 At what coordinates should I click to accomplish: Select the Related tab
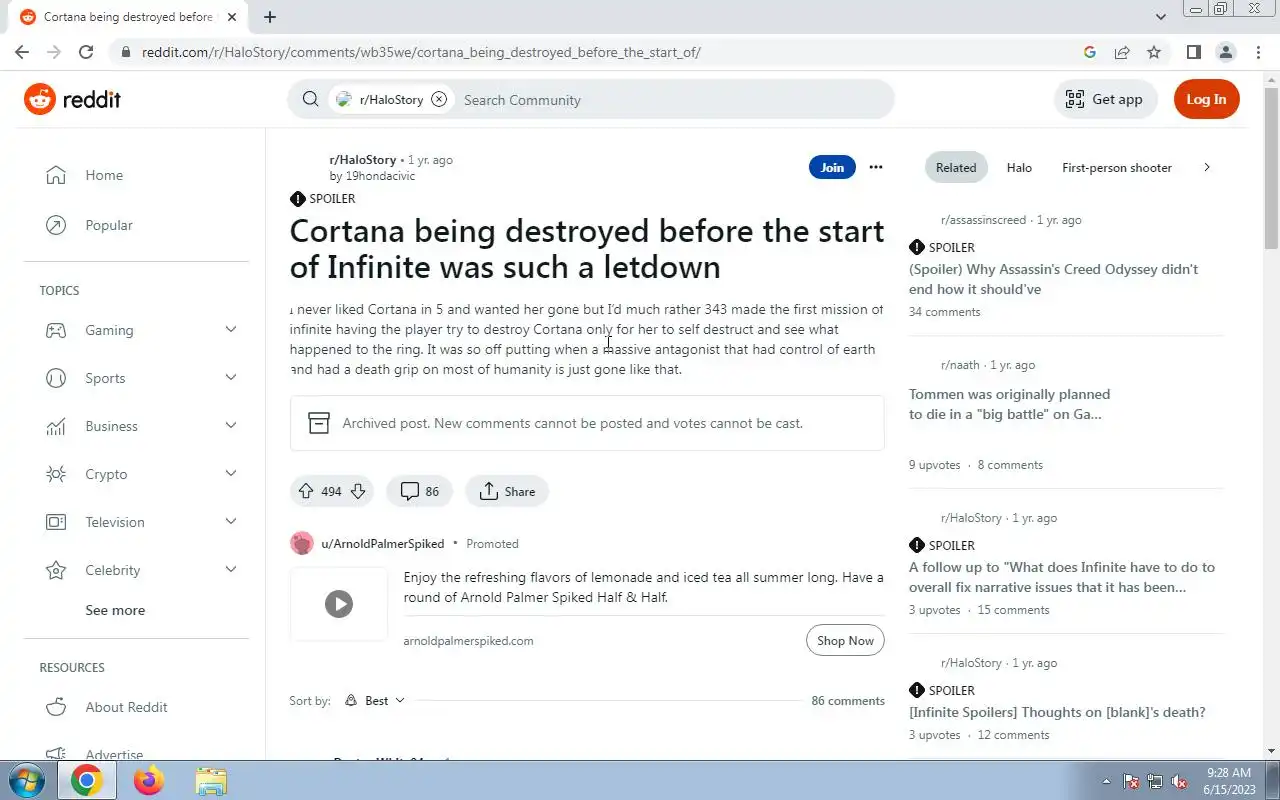tap(956, 168)
